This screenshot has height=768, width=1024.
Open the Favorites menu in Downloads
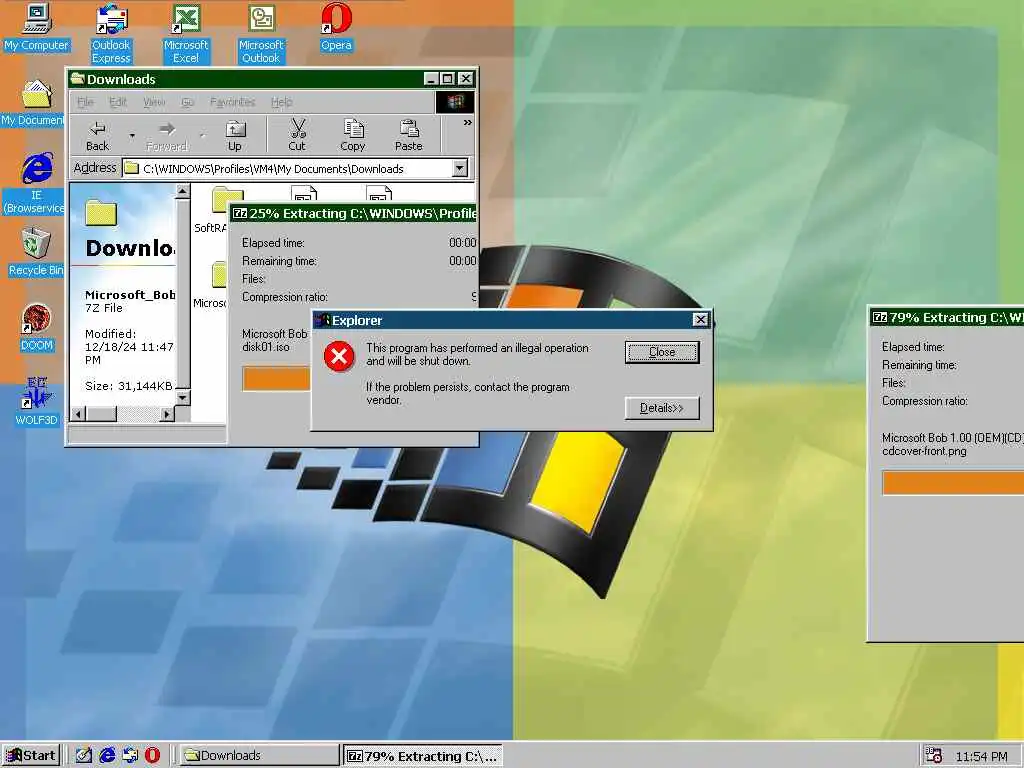click(232, 102)
